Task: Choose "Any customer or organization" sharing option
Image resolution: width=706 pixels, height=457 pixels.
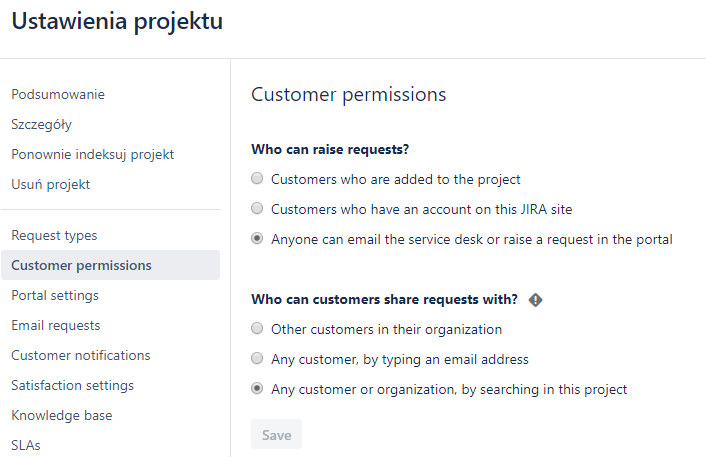Action: (x=258, y=389)
